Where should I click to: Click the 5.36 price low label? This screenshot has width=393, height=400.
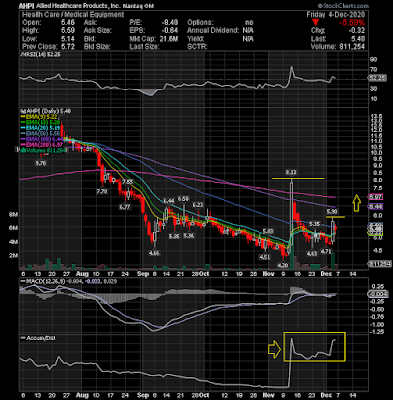(189, 236)
